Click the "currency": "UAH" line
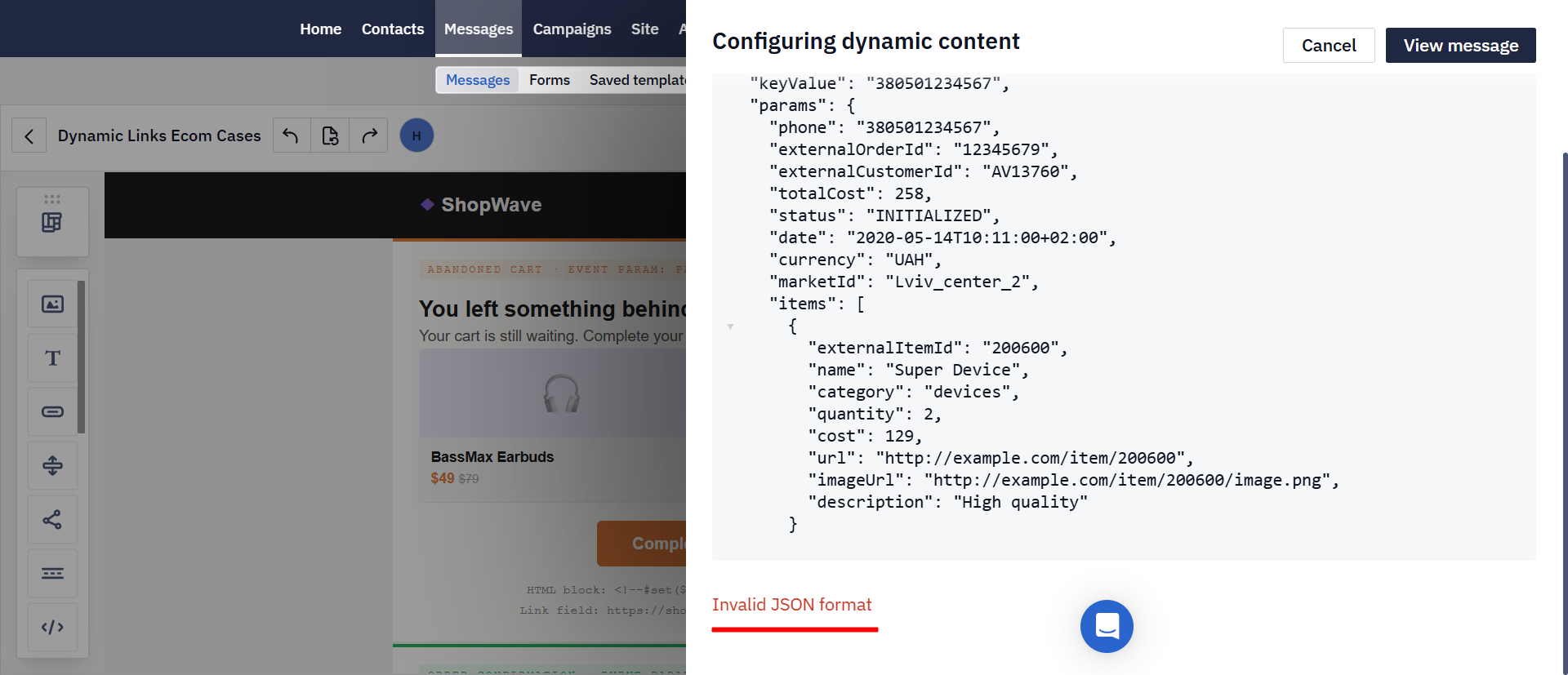This screenshot has height=675, width=1568. (x=855, y=260)
